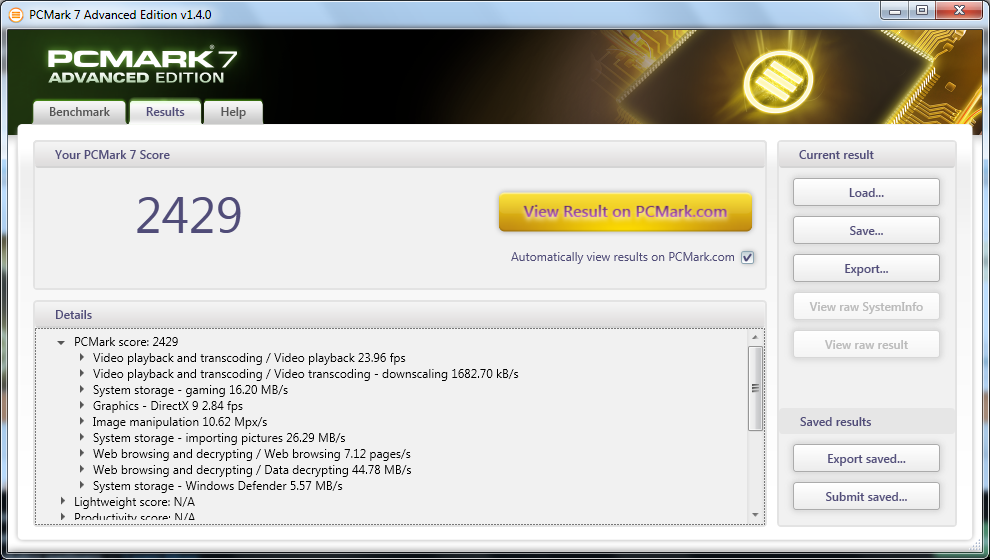Click Details scrollbar up arrow
Image resolution: width=990 pixels, height=560 pixels.
[x=755, y=337]
